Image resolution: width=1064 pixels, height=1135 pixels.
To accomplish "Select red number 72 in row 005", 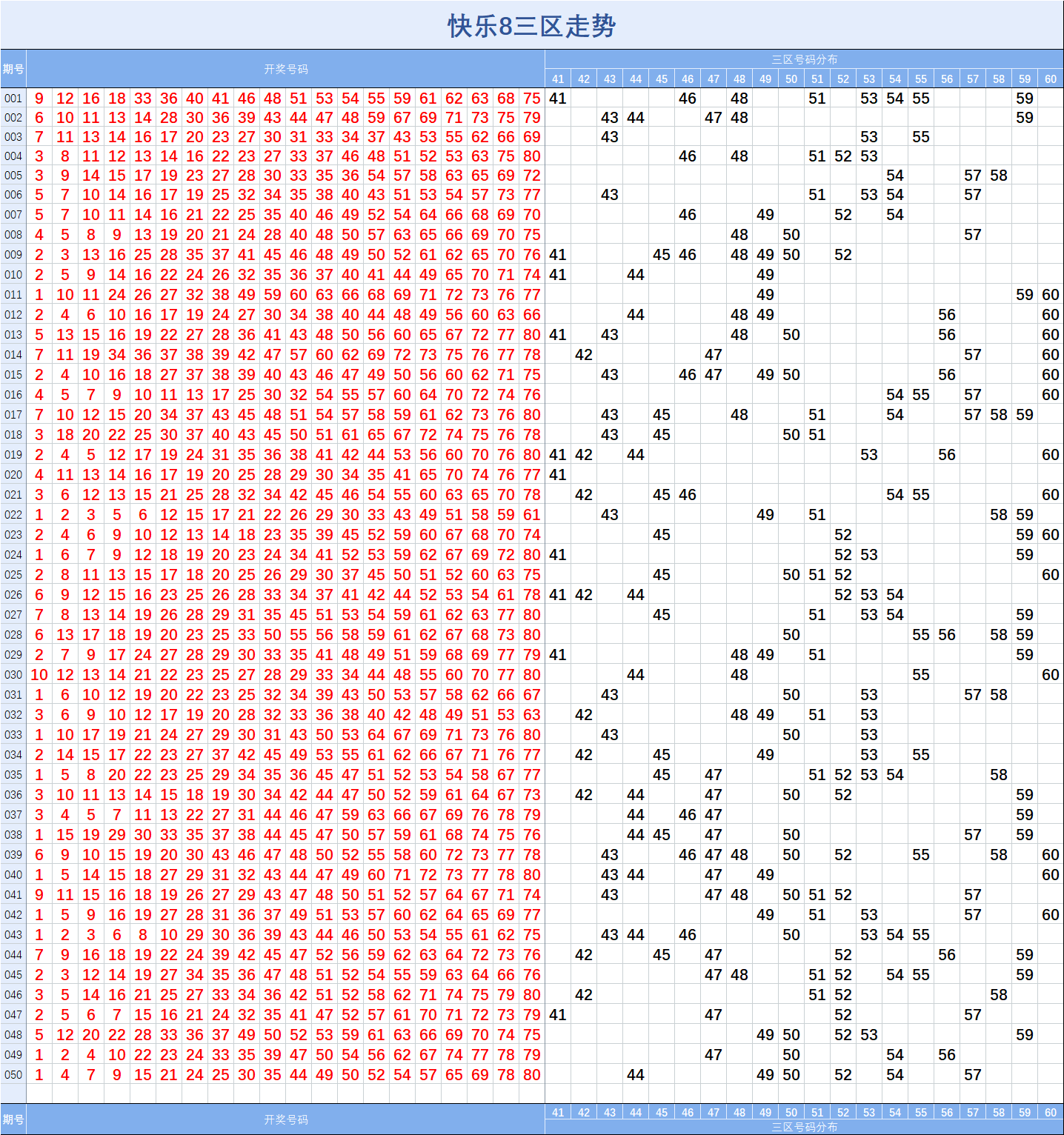I will point(532,176).
